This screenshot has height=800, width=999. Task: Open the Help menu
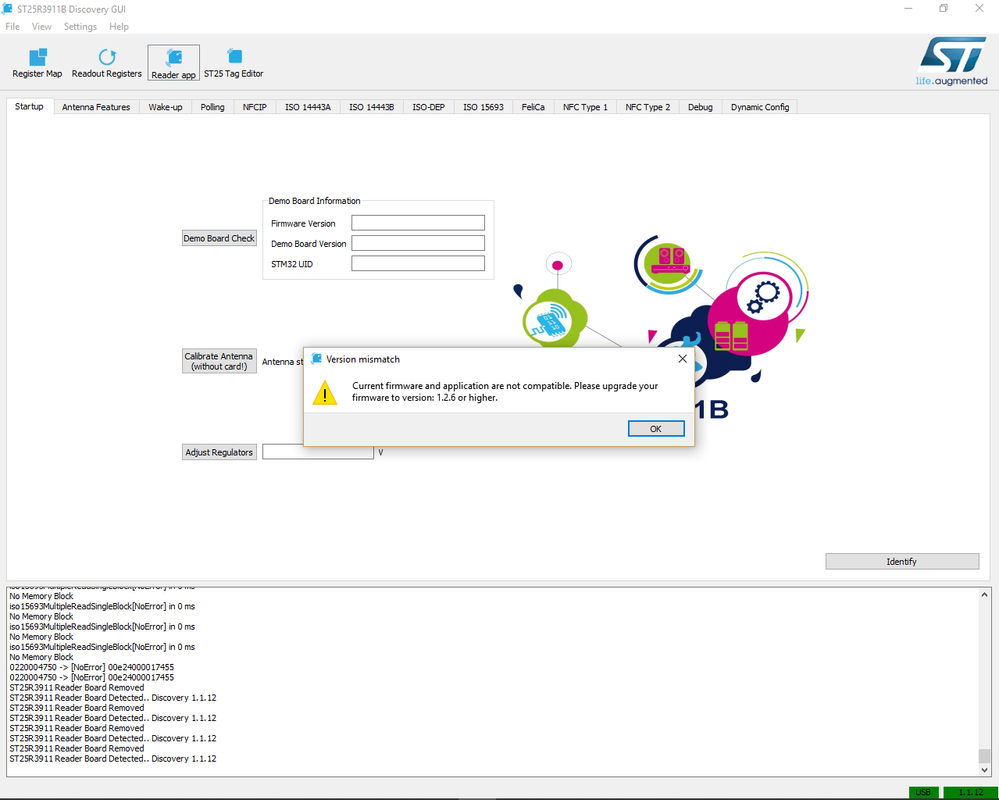point(119,26)
